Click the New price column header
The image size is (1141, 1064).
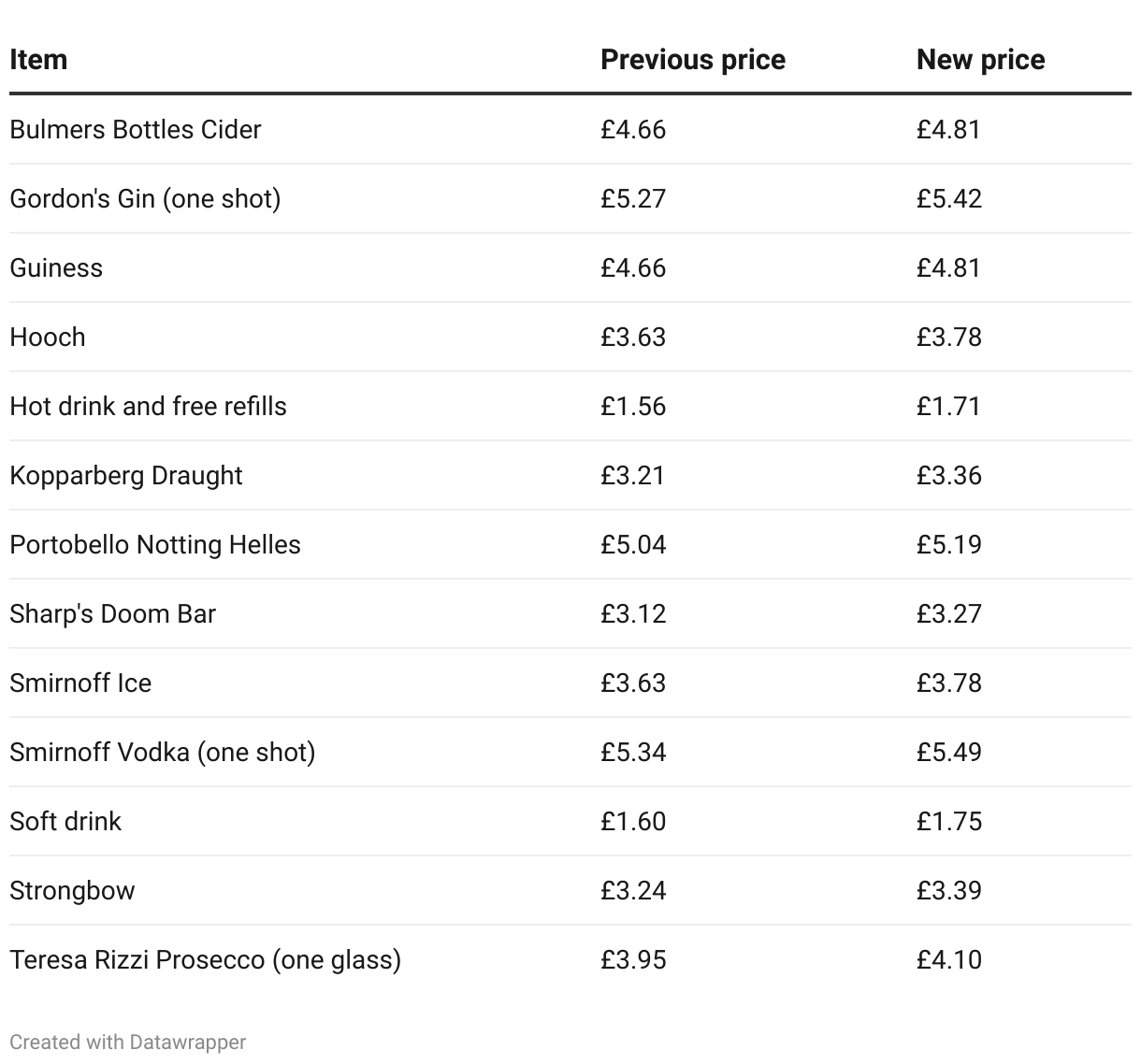[x=980, y=60]
